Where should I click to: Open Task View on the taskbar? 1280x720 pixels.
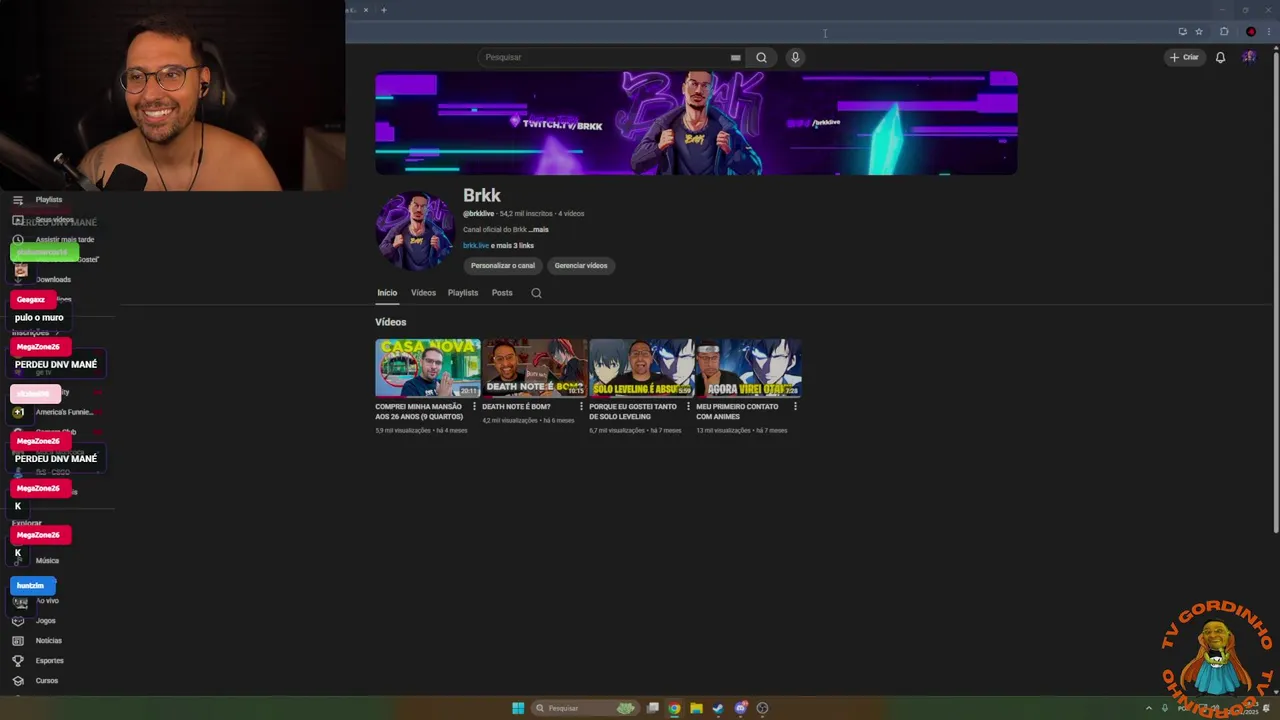(x=652, y=708)
